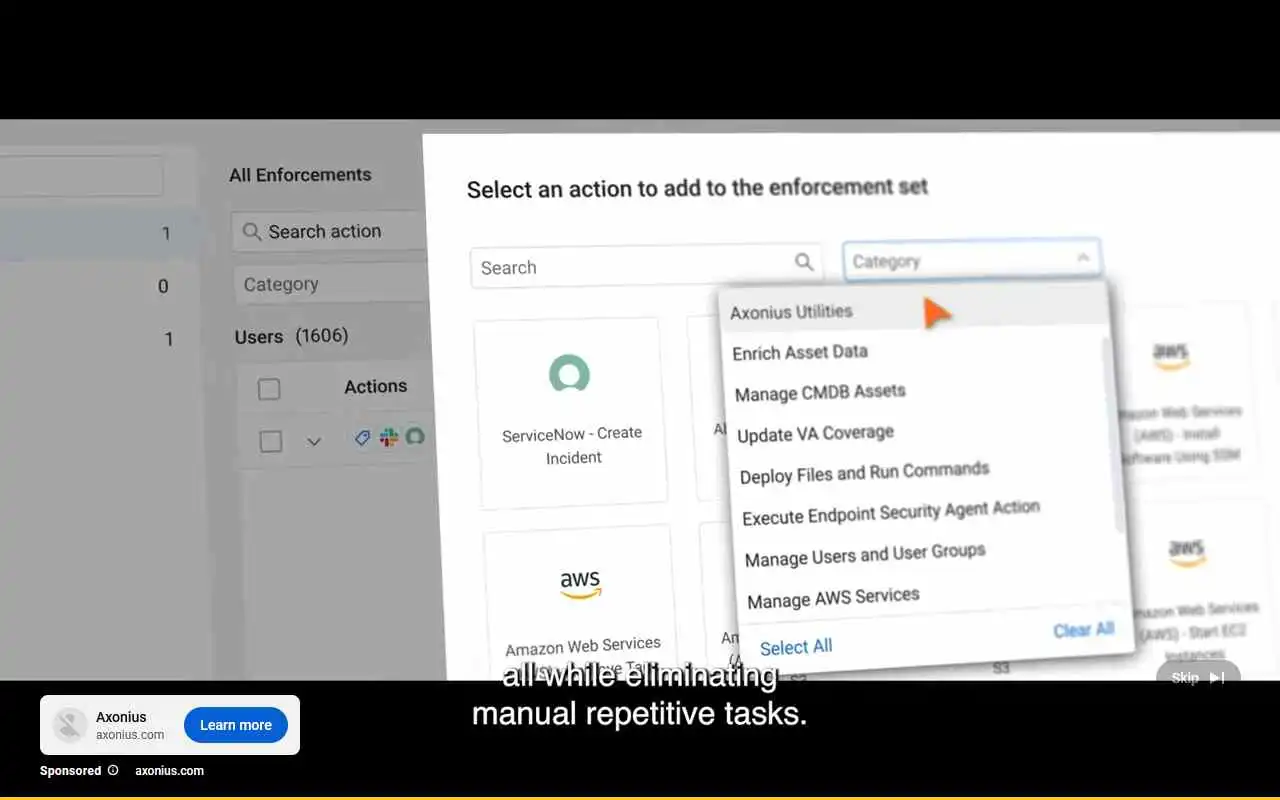Screen dimensions: 1280x800
Task: Tick the checkbox in the Actions header
Action: tap(269, 389)
